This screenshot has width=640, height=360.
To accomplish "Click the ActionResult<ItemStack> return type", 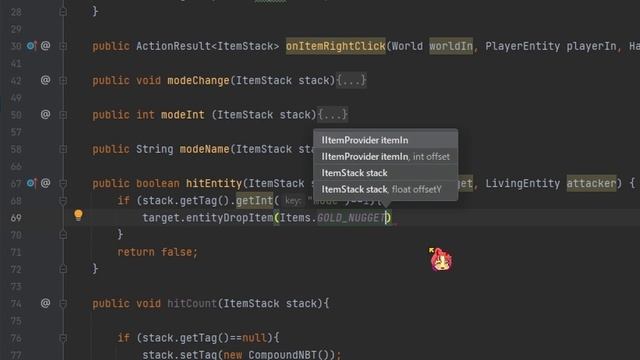I will 207,46.
